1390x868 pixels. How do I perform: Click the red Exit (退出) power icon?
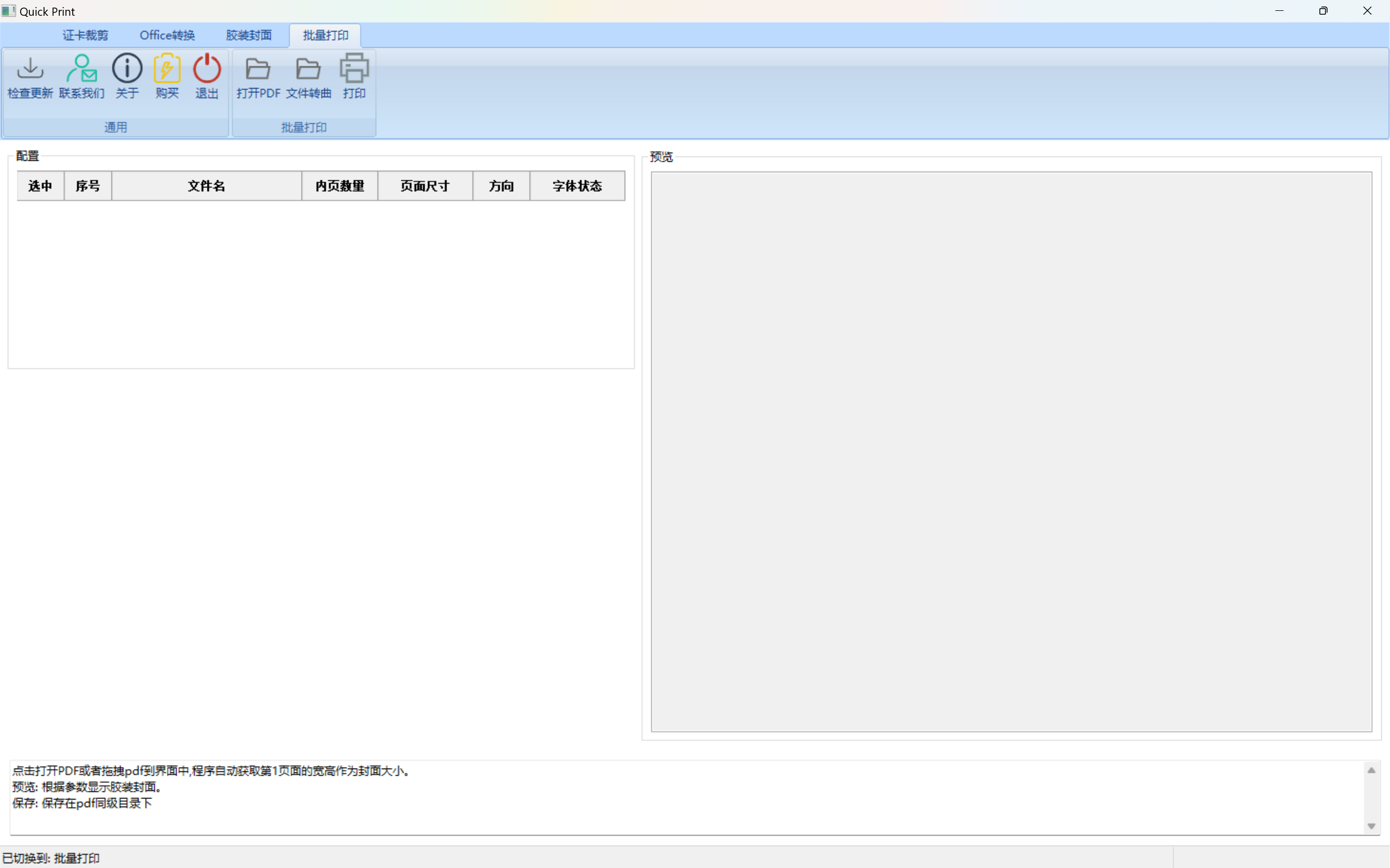206,70
